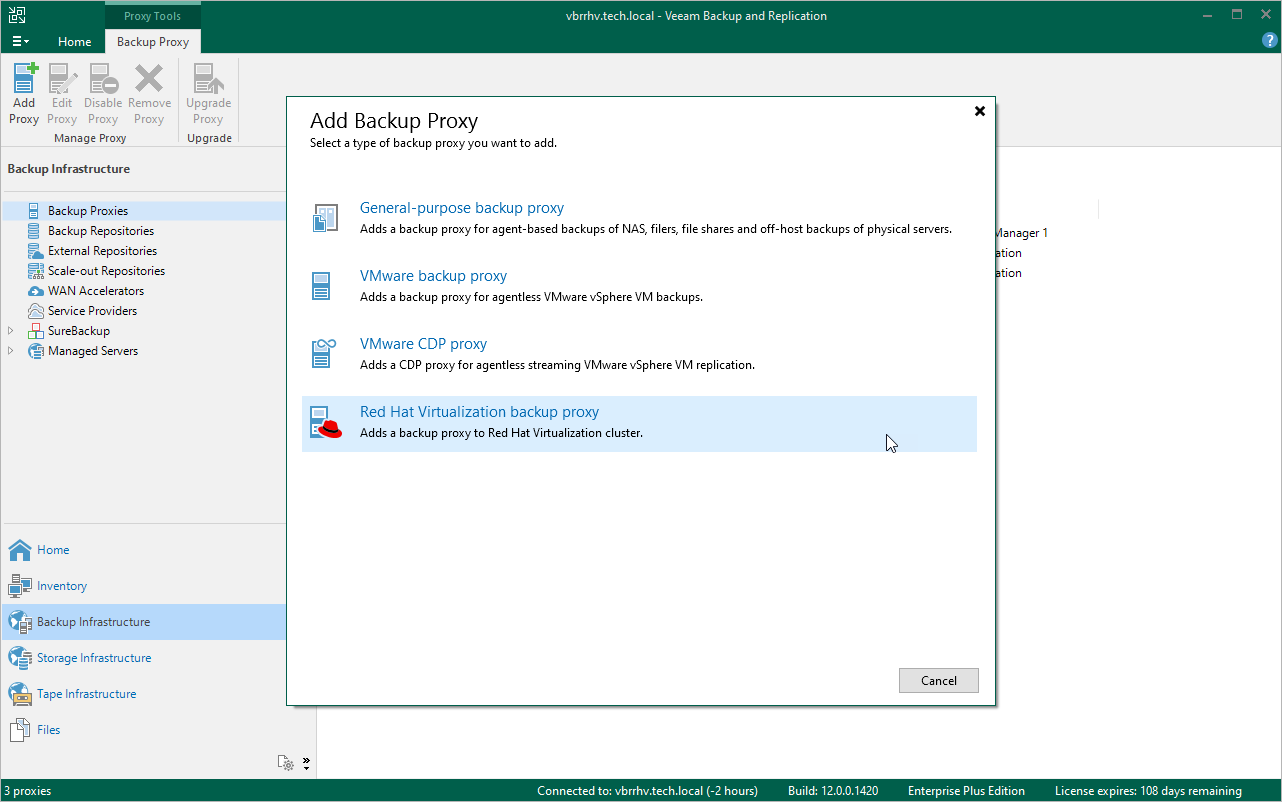This screenshot has height=802, width=1282.
Task: Open the Storage Infrastructure view label
Action: pos(94,658)
